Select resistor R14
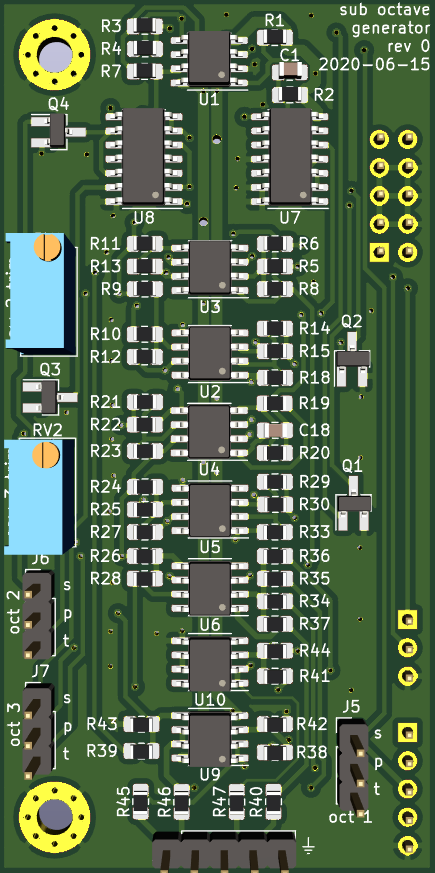The width and height of the screenshot is (435, 873). tap(275, 328)
